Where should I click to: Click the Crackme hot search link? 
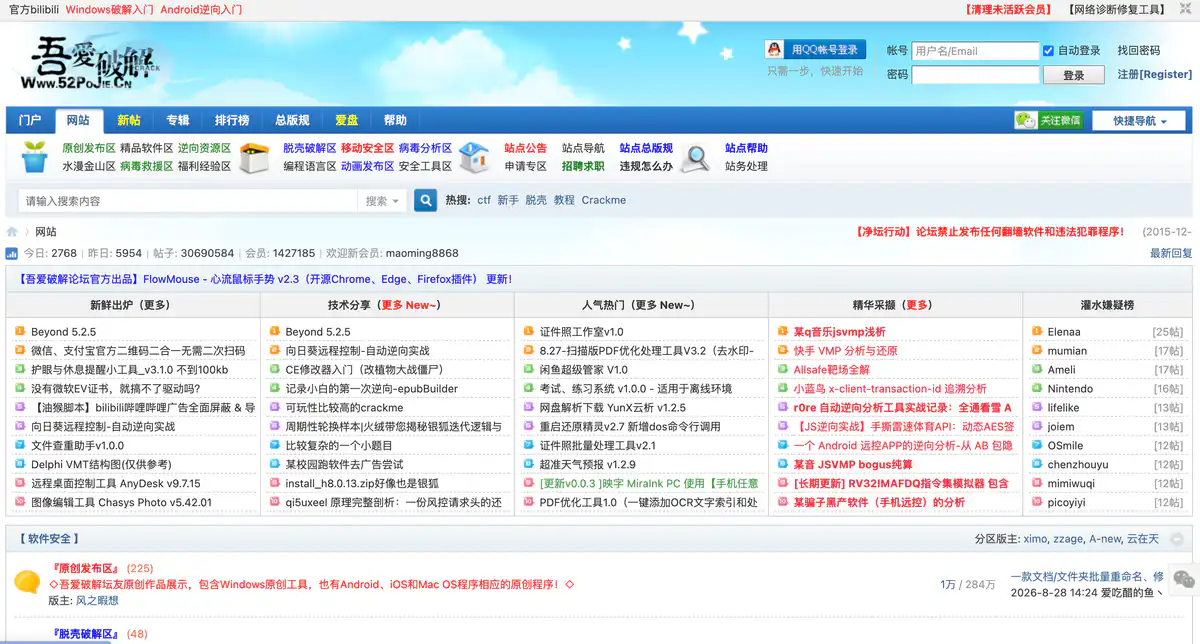604,200
